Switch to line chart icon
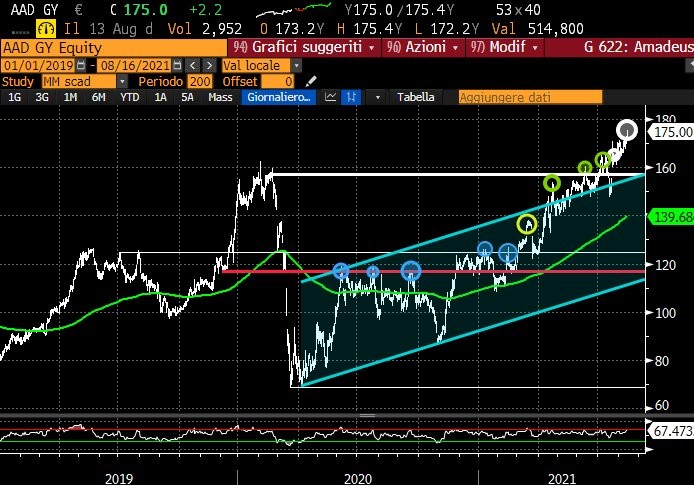The height and width of the screenshot is (485, 694). pos(330,97)
